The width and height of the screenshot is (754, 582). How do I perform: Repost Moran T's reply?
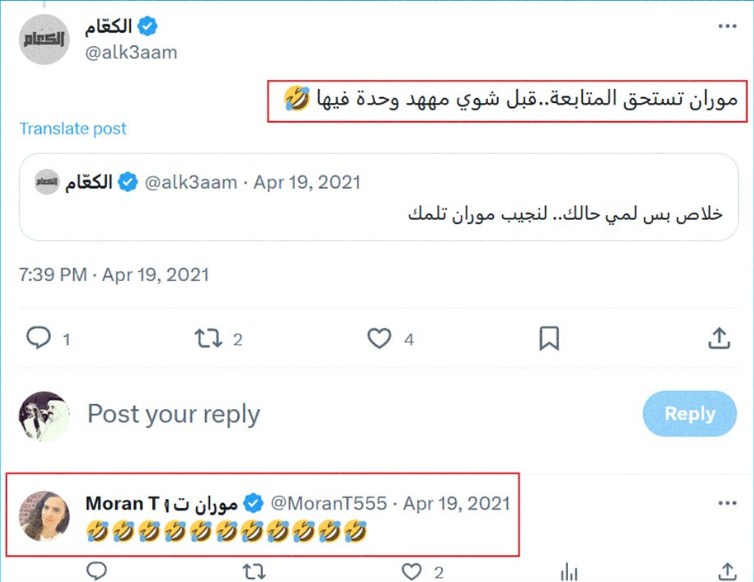tap(254, 571)
